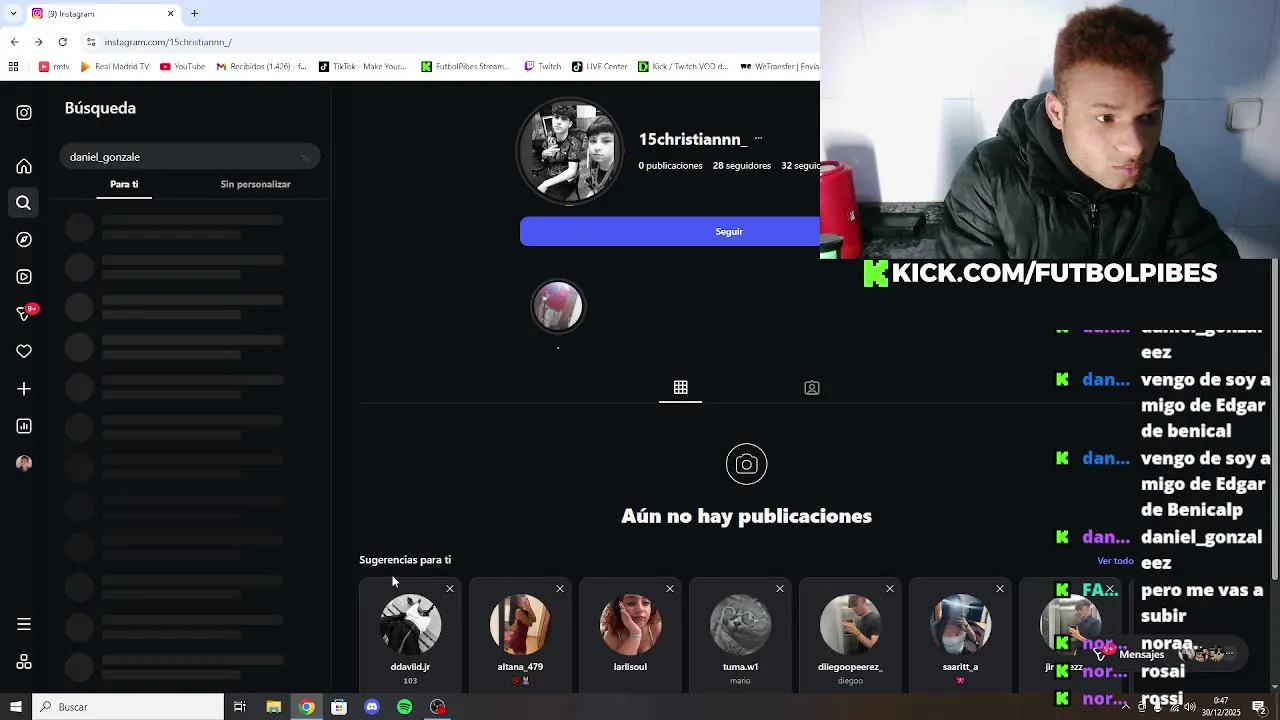Dismiss the diiegoopeerez_ suggestion
This screenshot has width=1280, height=720.
click(x=890, y=589)
